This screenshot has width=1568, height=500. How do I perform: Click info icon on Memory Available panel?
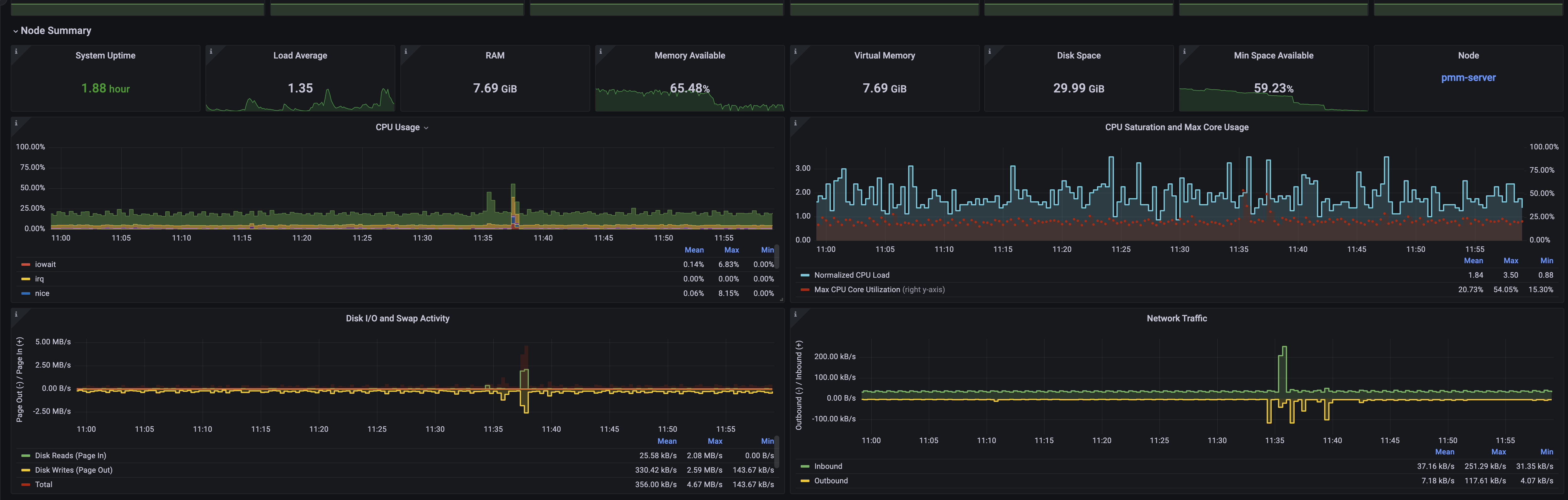pos(601,52)
